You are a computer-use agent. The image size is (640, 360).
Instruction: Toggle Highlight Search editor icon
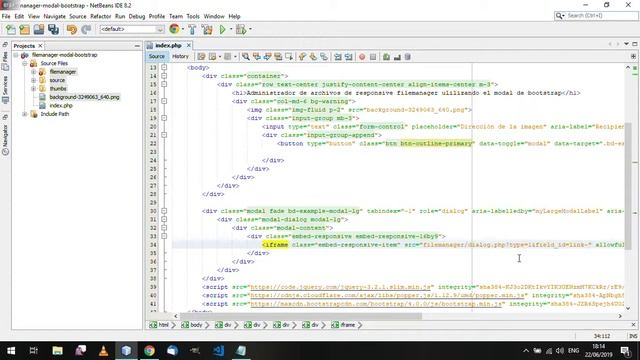pyautogui.click(x=278, y=57)
